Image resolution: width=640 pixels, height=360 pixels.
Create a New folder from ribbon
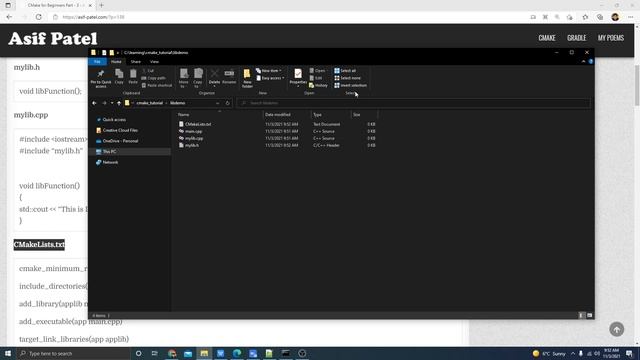coord(247,78)
